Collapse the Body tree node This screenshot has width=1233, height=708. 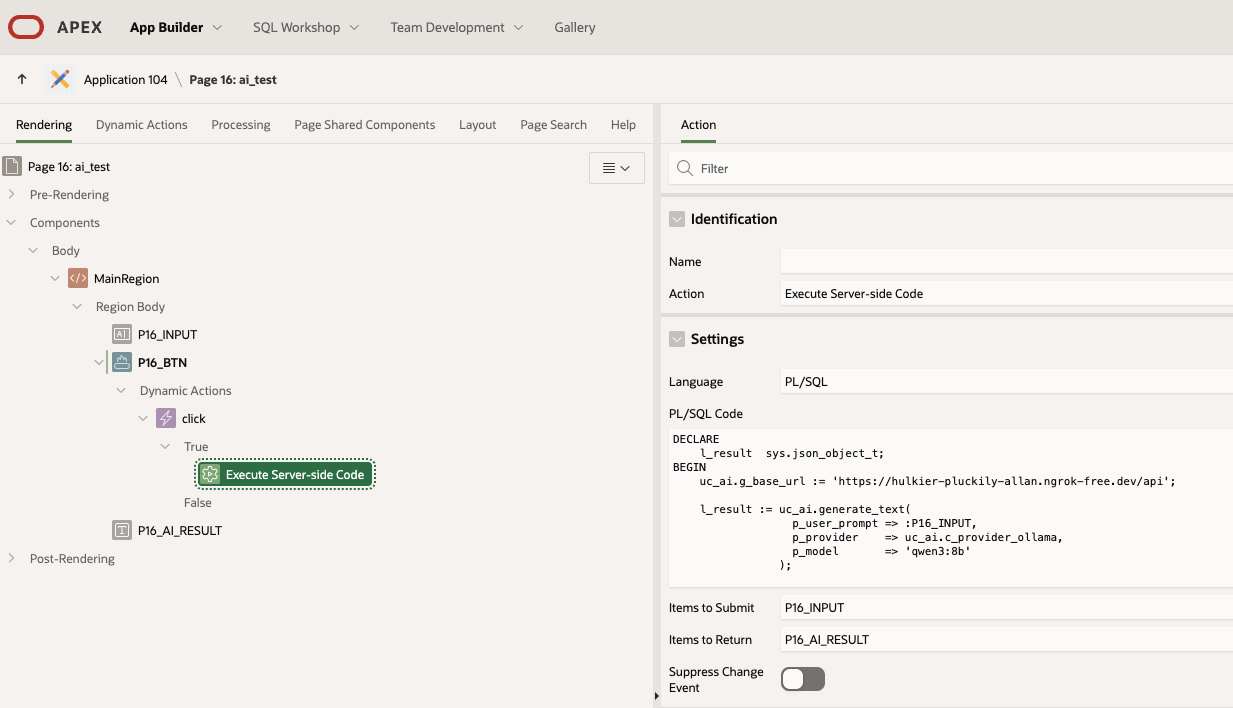tap(34, 251)
